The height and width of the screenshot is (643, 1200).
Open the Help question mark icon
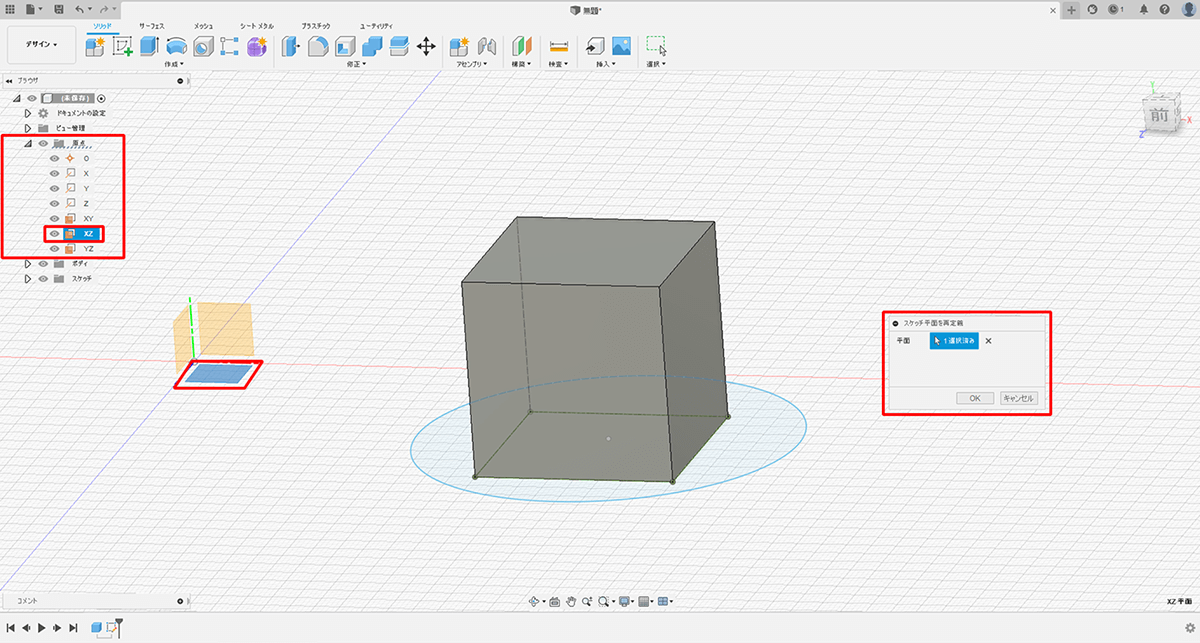coord(1165,9)
